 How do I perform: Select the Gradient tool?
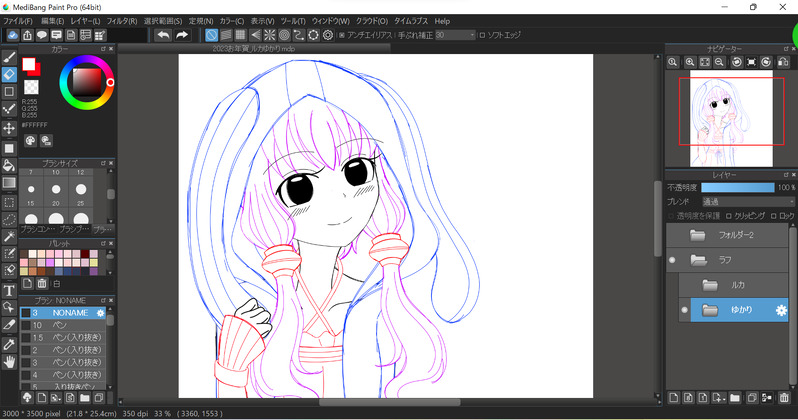pos(9,183)
